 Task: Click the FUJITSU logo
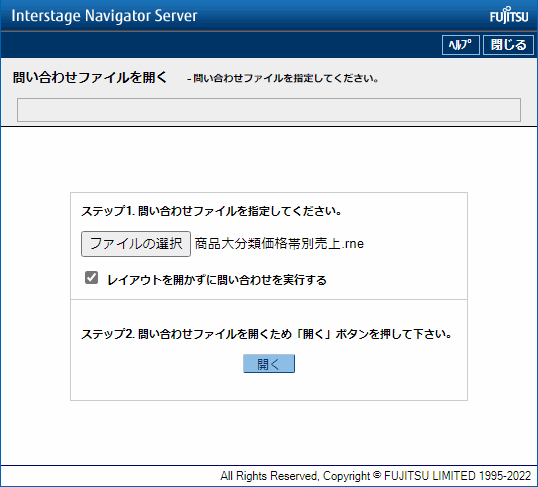[509, 15]
